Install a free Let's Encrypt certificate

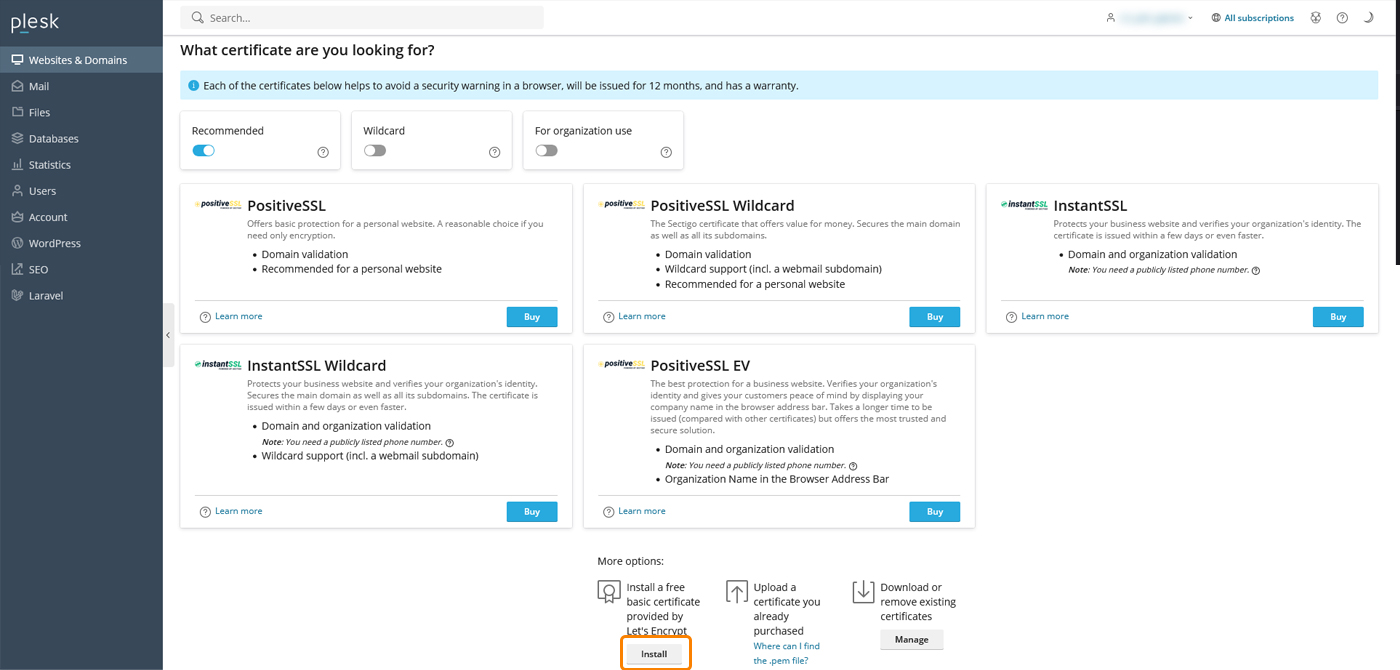[655, 652]
